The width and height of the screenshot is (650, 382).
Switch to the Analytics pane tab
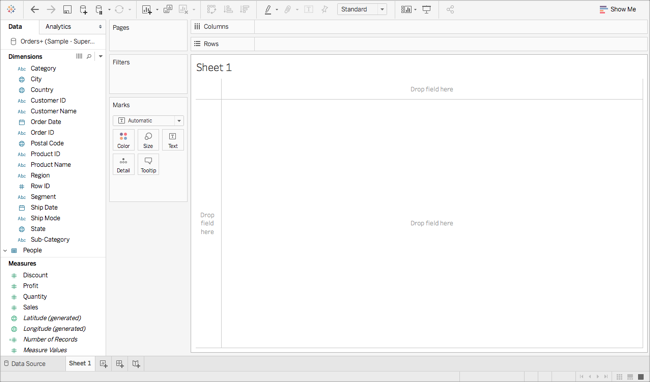click(58, 27)
